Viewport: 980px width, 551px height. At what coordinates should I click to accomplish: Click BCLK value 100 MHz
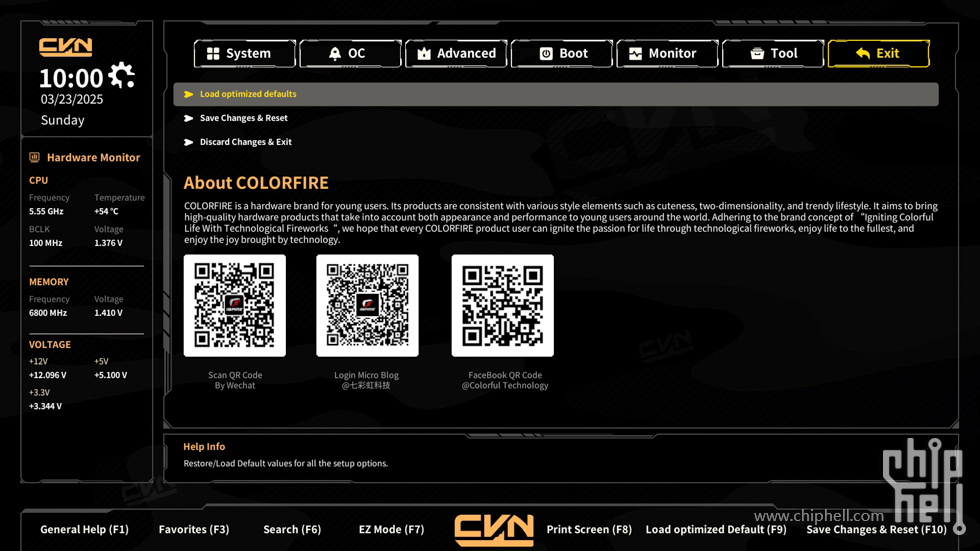[x=46, y=243]
